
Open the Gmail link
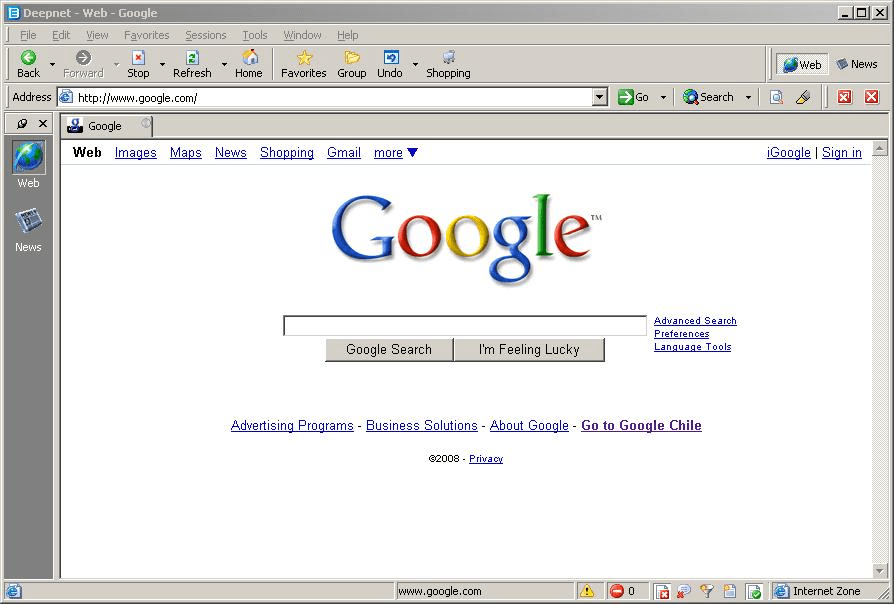click(x=344, y=152)
